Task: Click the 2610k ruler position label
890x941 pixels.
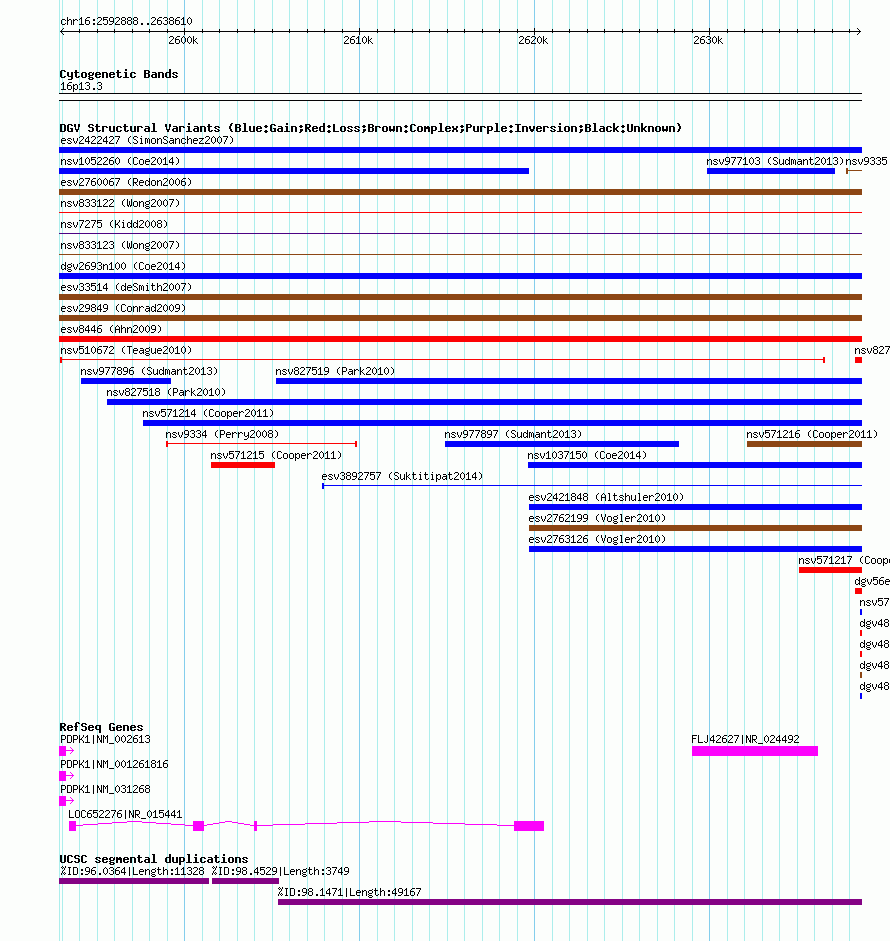Action: pyautogui.click(x=358, y=40)
